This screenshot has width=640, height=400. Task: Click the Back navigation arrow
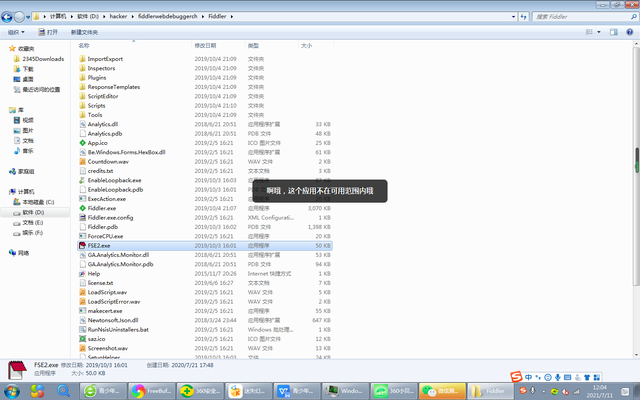click(x=7, y=17)
